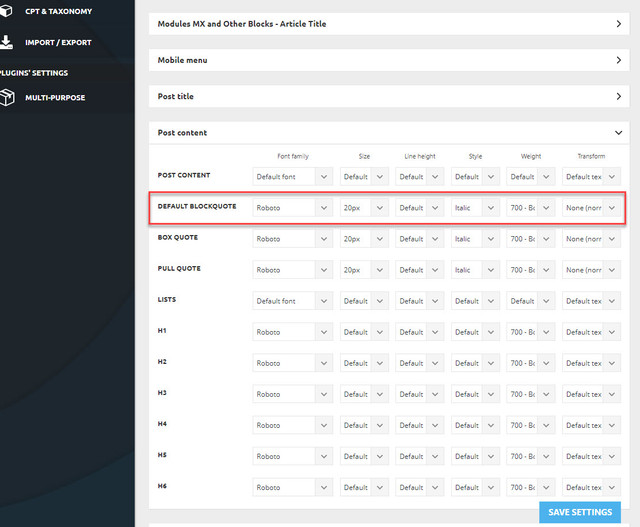Open Post Content transform dropdown

click(x=591, y=177)
